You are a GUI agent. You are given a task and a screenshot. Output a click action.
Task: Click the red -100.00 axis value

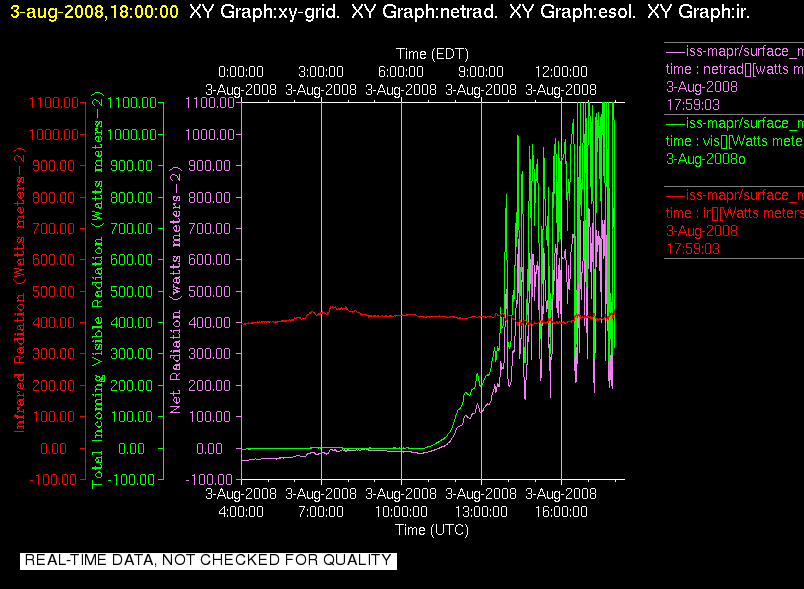tap(53, 480)
